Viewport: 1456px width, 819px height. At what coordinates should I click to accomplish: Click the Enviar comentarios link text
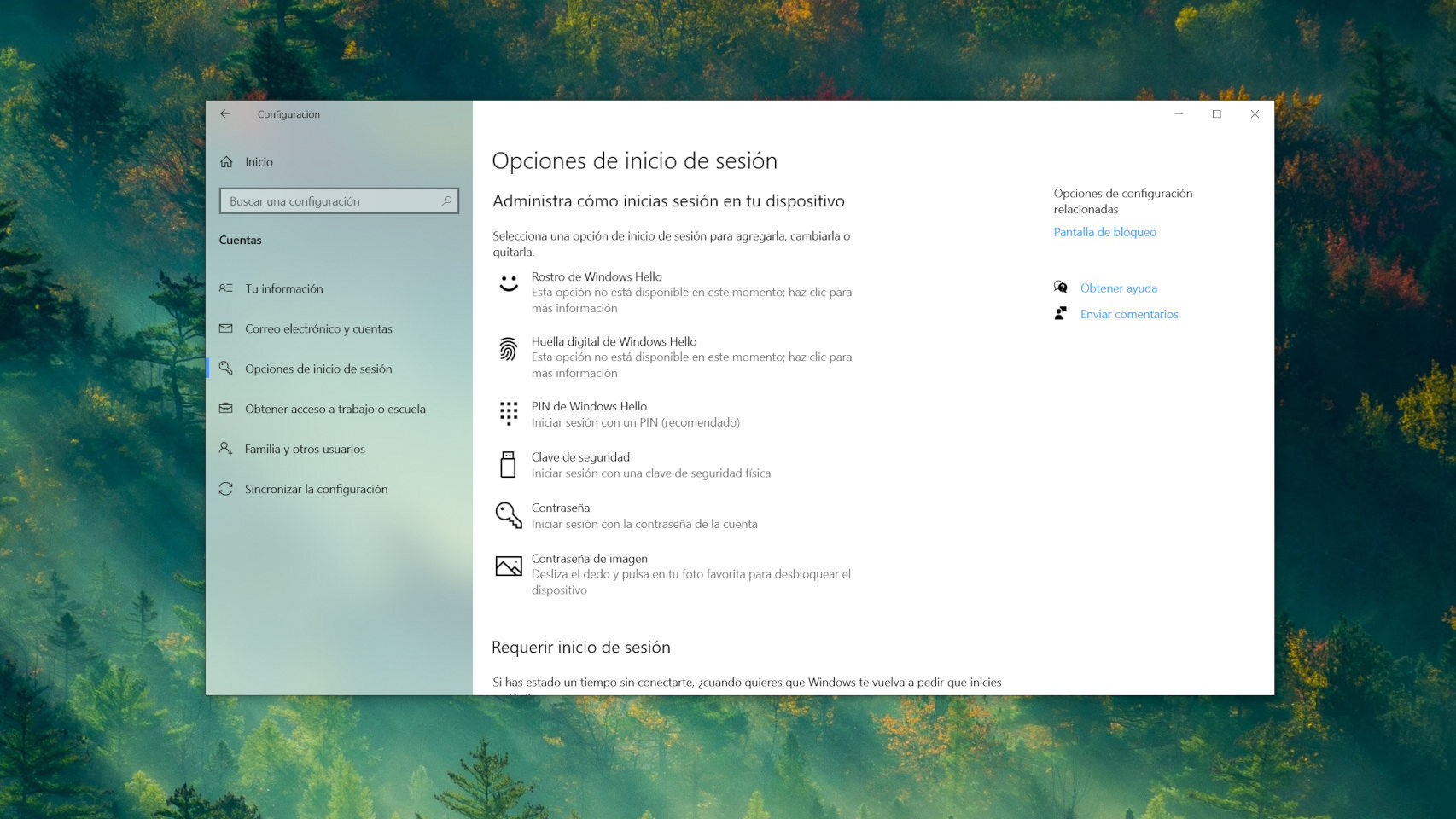1130,314
